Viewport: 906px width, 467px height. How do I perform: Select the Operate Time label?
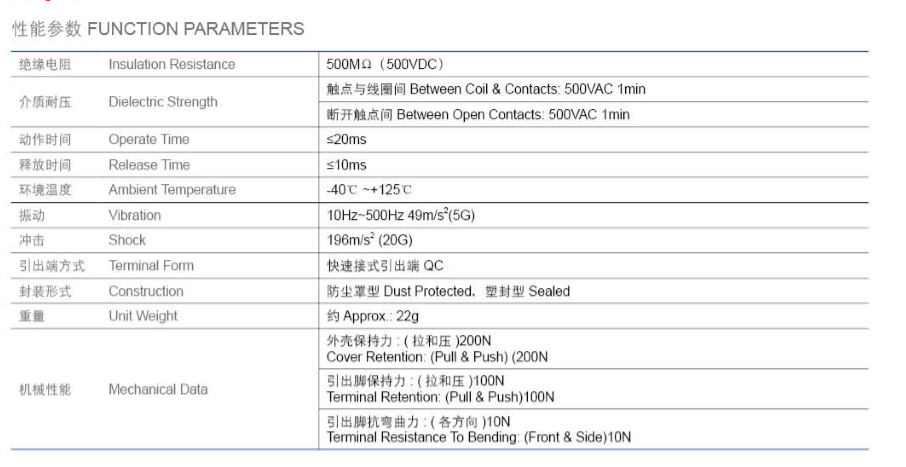click(x=148, y=139)
